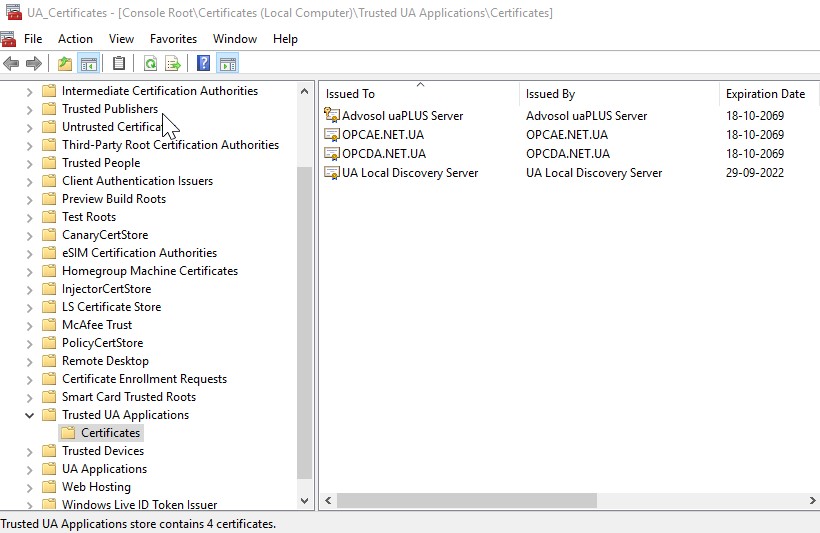Go back with the Back arrow toolbar icon

(x=11, y=64)
